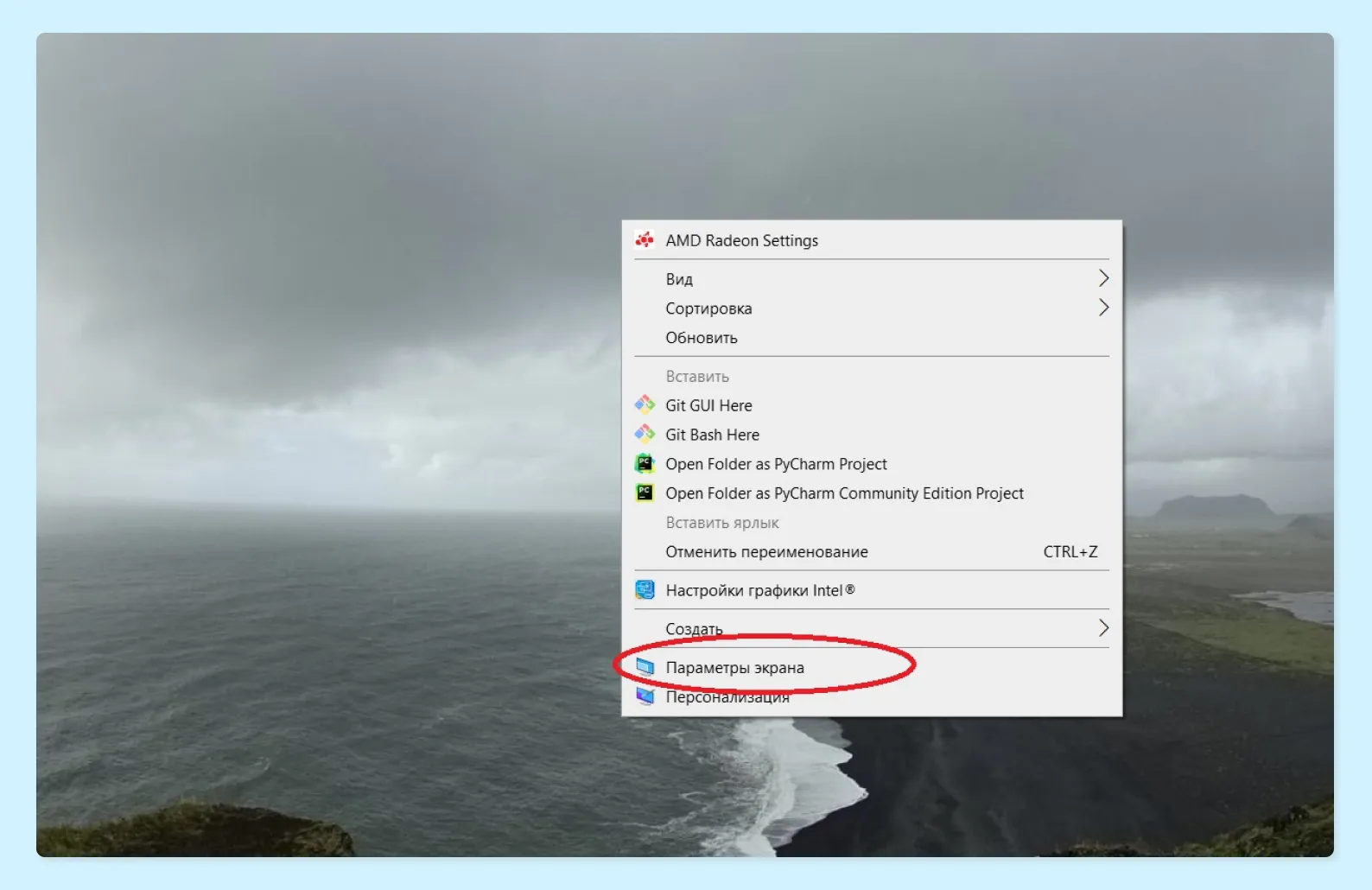Click the Параметры экрана monitor icon
Image resolution: width=1372 pixels, height=890 pixels.
pos(645,667)
